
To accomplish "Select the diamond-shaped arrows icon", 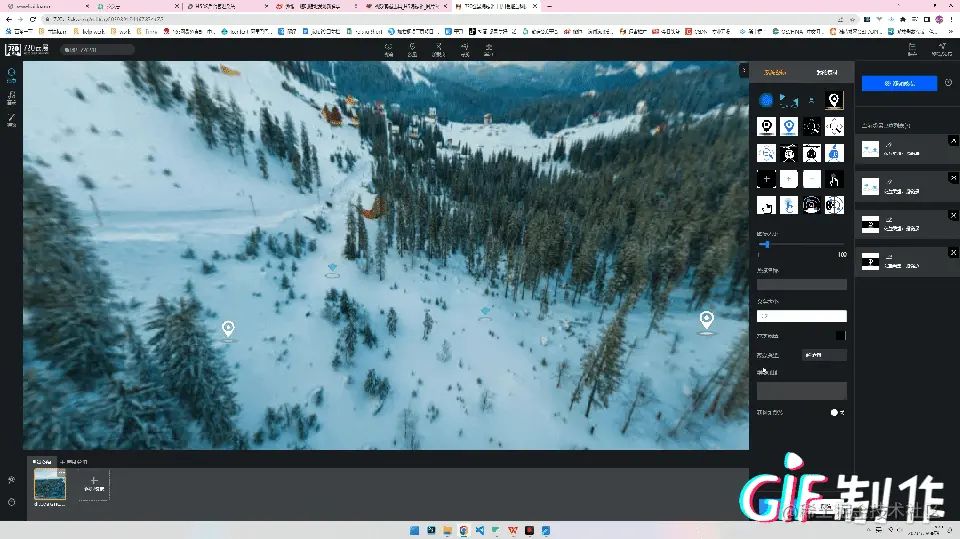I will point(834,127).
